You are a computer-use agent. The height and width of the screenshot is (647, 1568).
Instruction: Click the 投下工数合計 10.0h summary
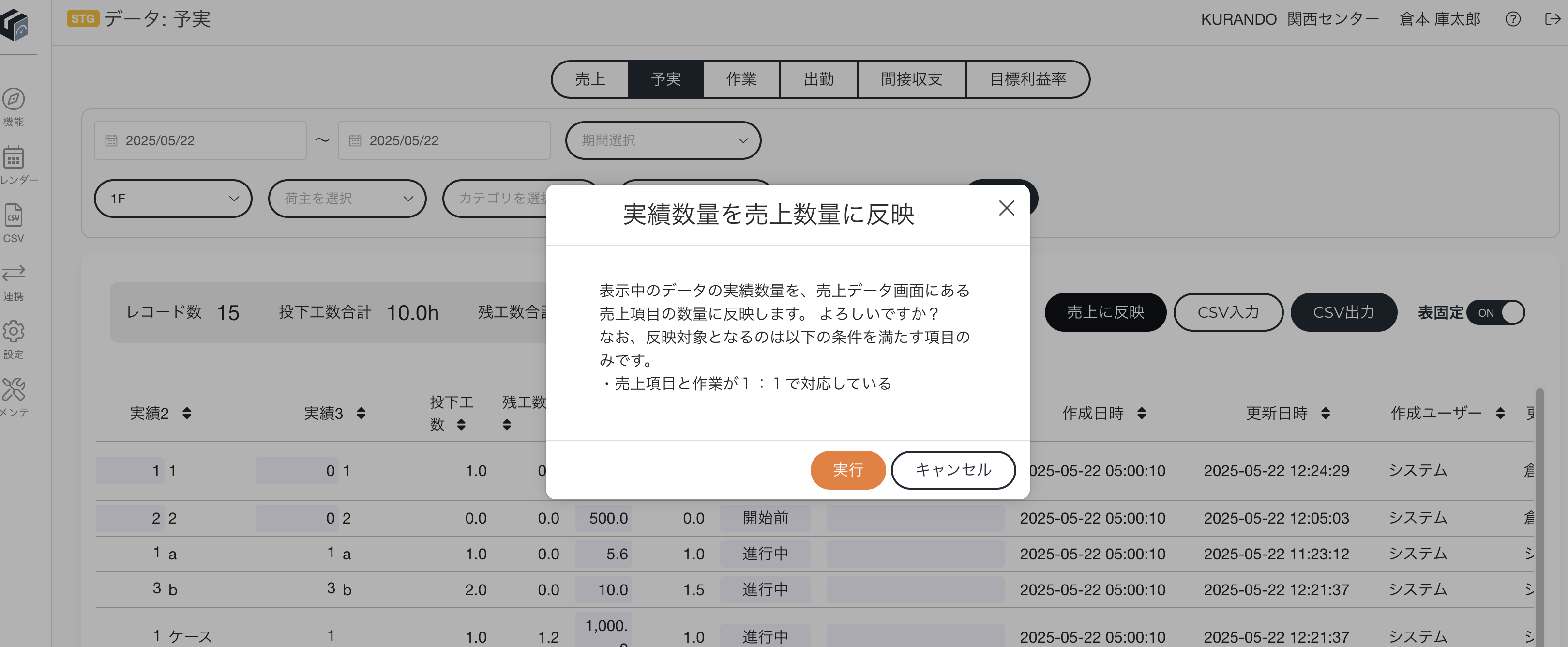[x=359, y=312]
